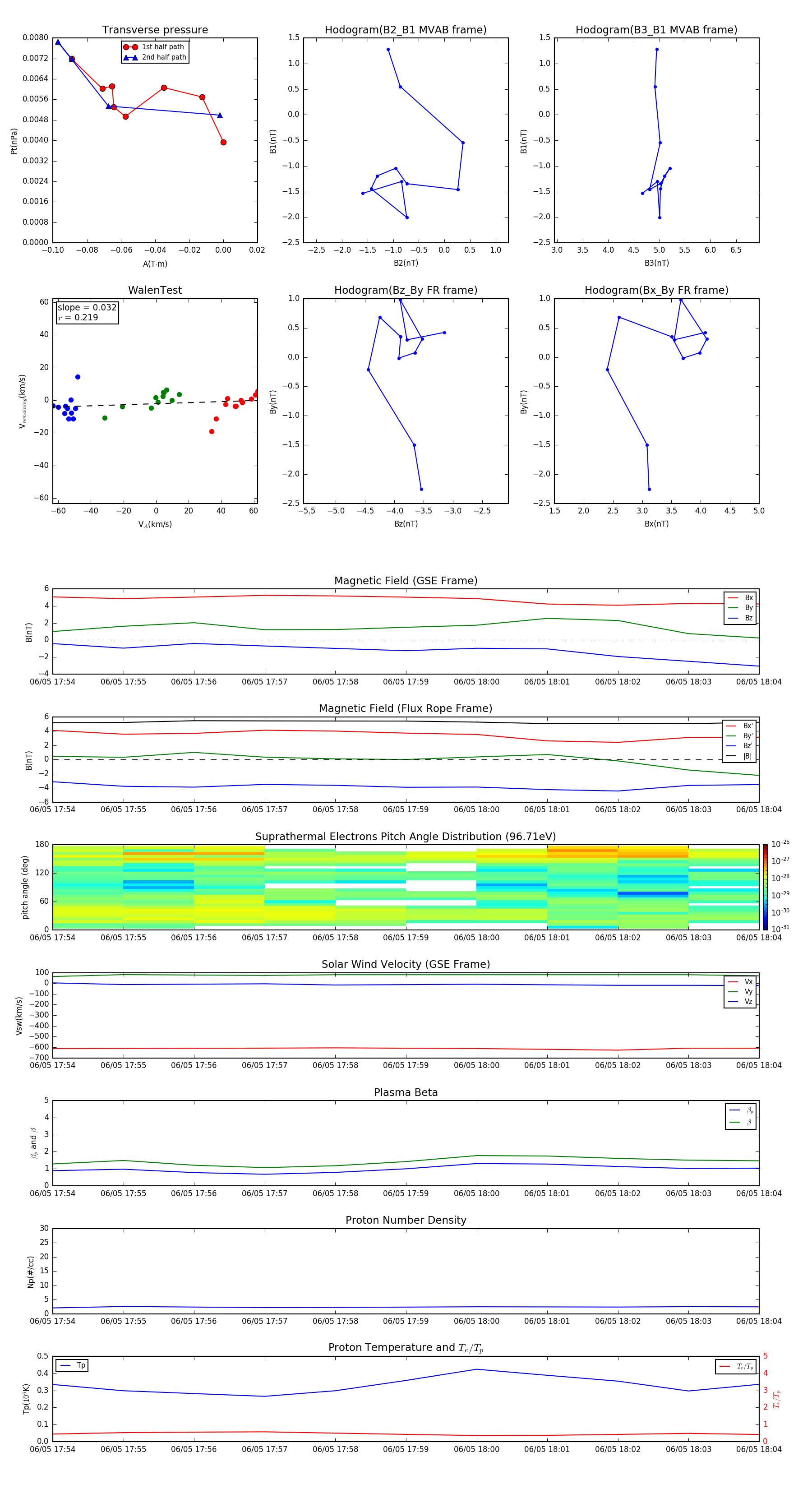Screen dimensions: 812x1489
Task: Click the 'Magnetic Field (Flux Rope Frame)' title
Action: pos(406,709)
